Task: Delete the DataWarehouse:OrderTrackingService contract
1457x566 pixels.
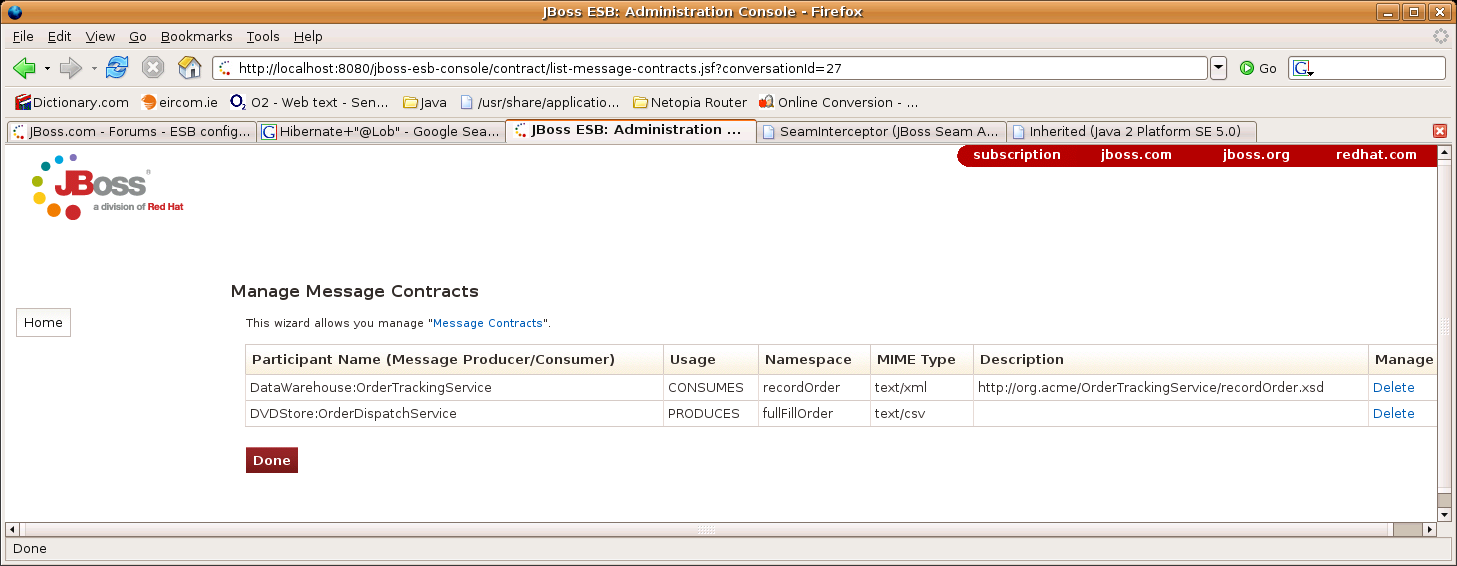Action: (1393, 388)
